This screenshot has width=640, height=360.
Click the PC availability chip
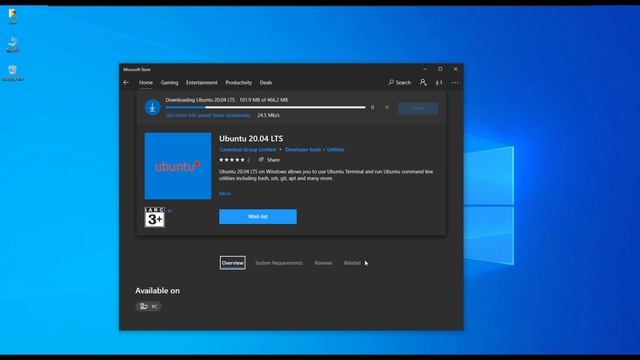pos(148,307)
